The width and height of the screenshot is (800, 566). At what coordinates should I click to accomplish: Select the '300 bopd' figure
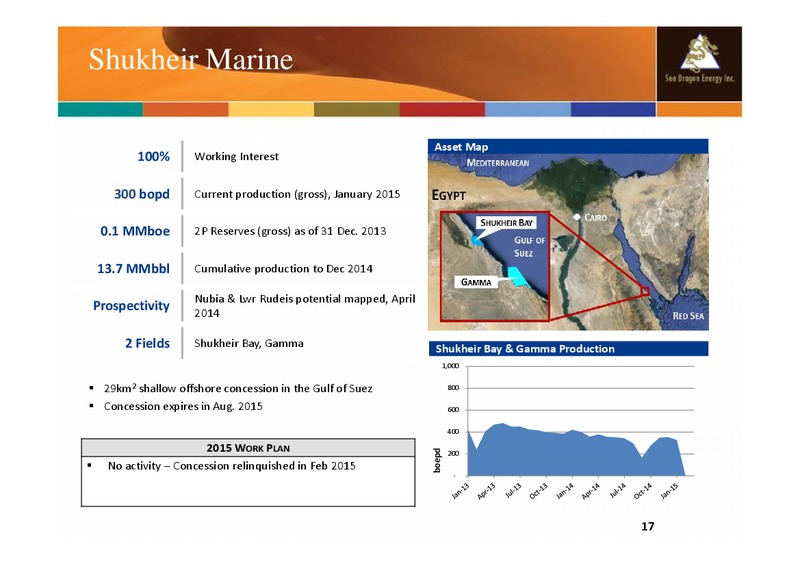pyautogui.click(x=142, y=194)
